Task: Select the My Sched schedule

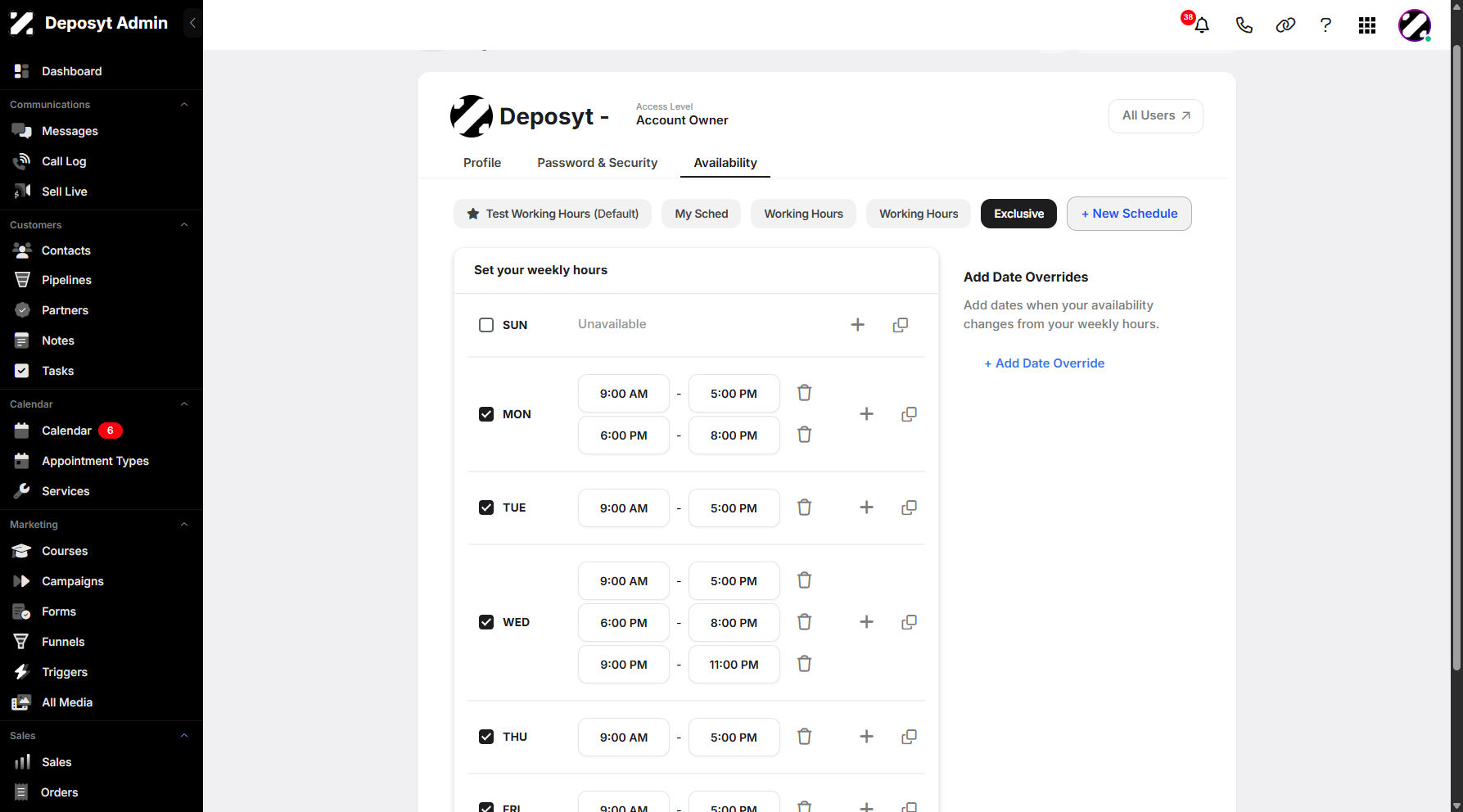Action: pos(702,214)
